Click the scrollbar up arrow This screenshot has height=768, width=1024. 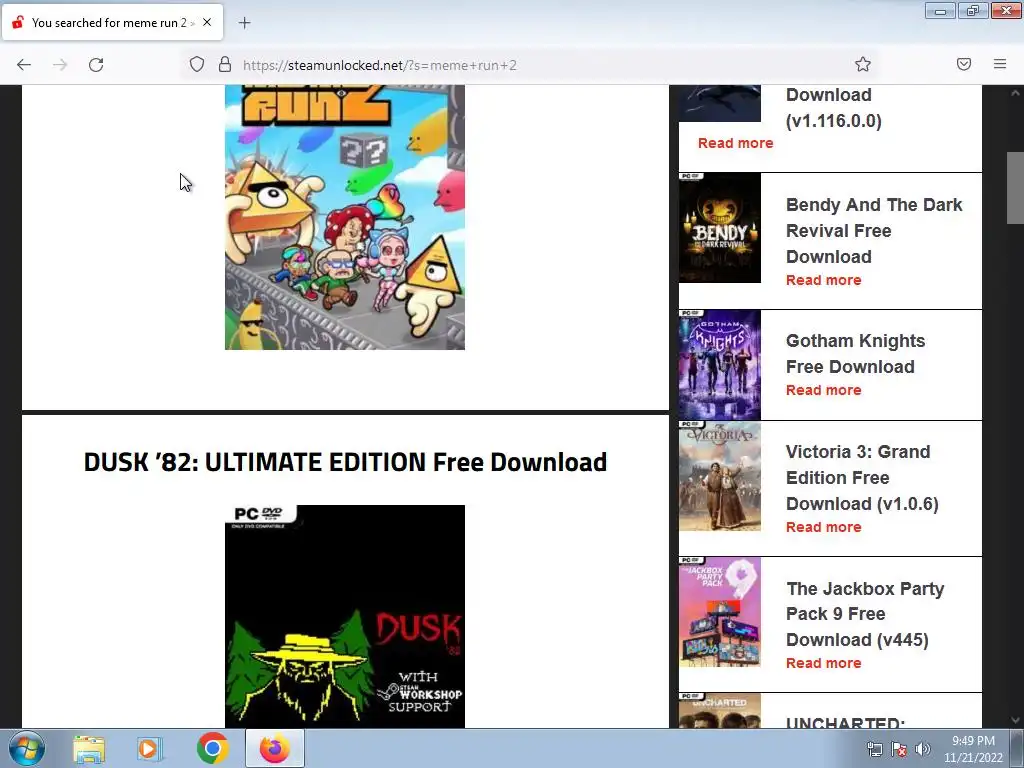[1015, 93]
